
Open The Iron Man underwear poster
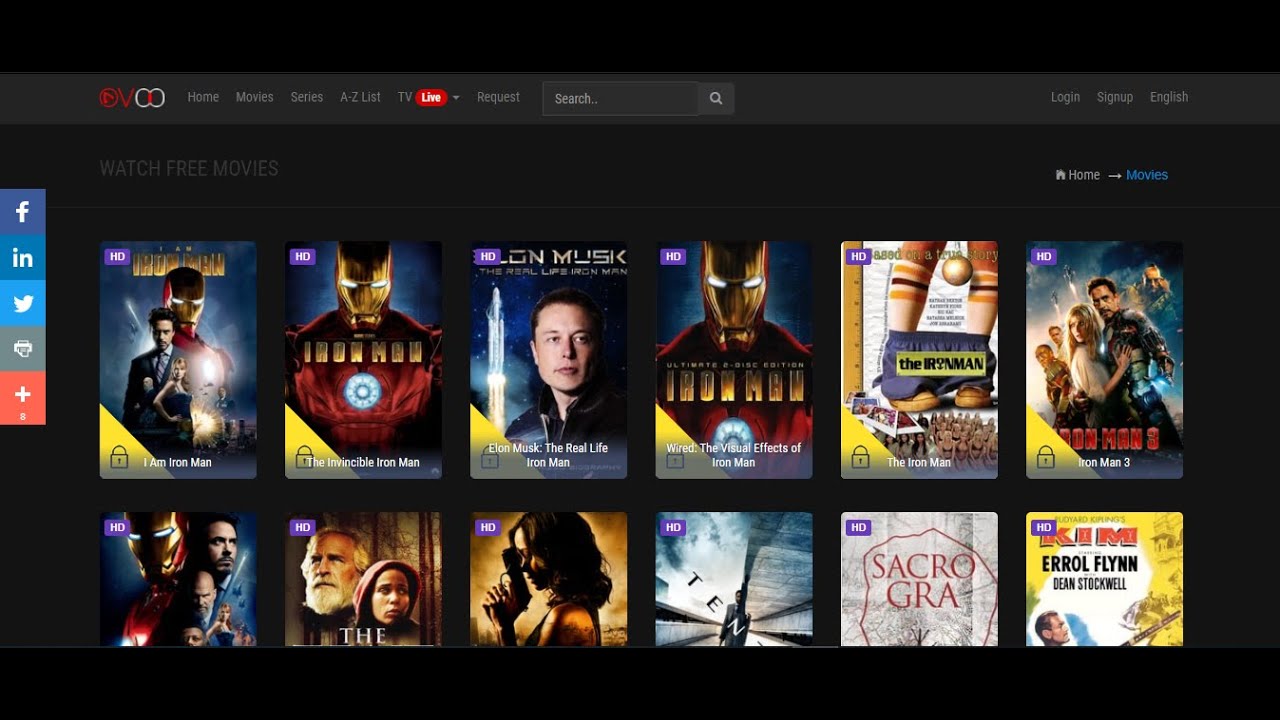click(x=919, y=360)
